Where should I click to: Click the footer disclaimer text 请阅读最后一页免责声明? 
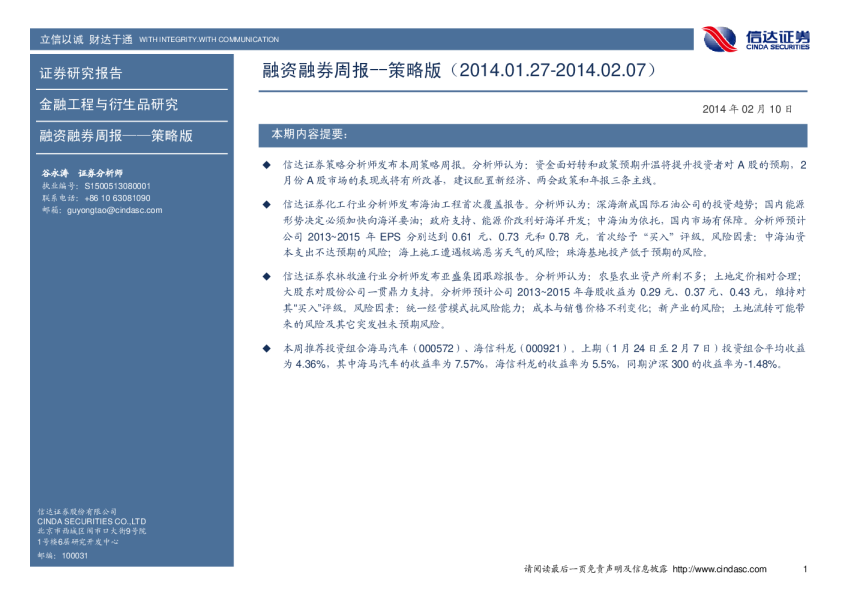click(581, 569)
